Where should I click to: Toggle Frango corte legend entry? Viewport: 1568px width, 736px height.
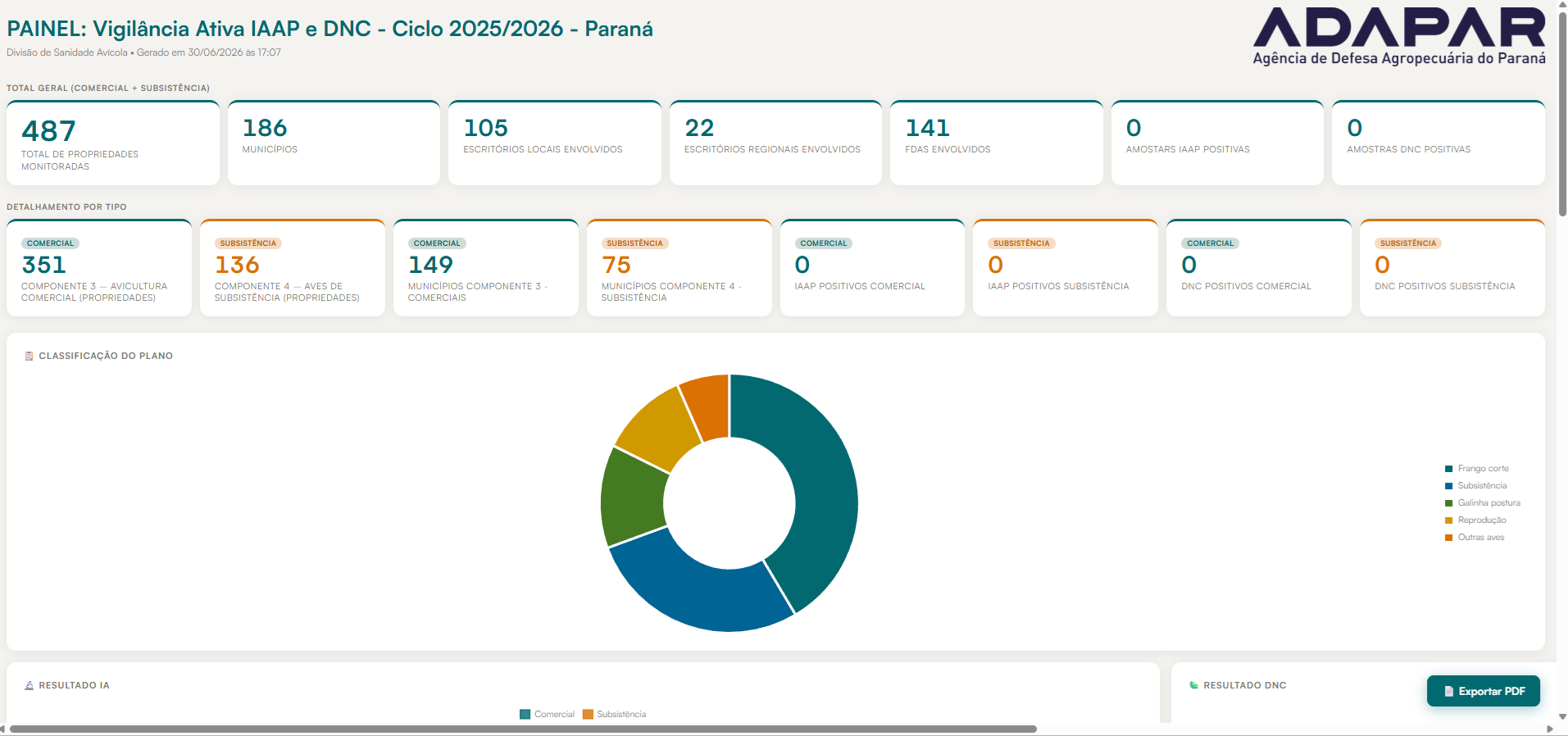pos(1476,469)
